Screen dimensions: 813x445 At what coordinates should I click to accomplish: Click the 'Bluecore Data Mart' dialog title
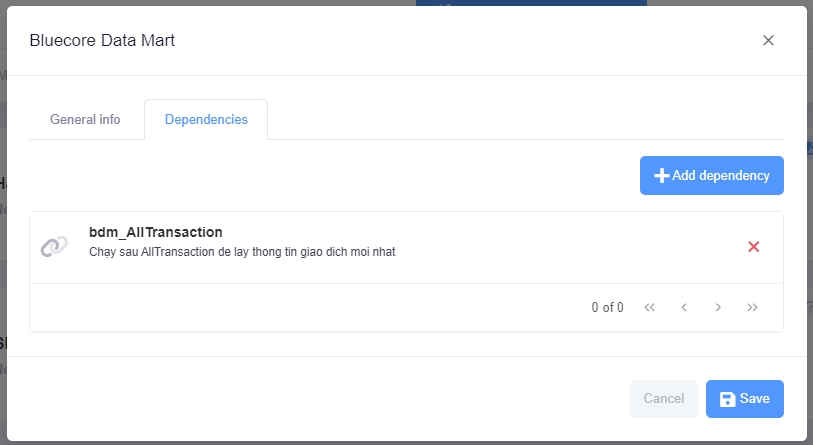103,40
